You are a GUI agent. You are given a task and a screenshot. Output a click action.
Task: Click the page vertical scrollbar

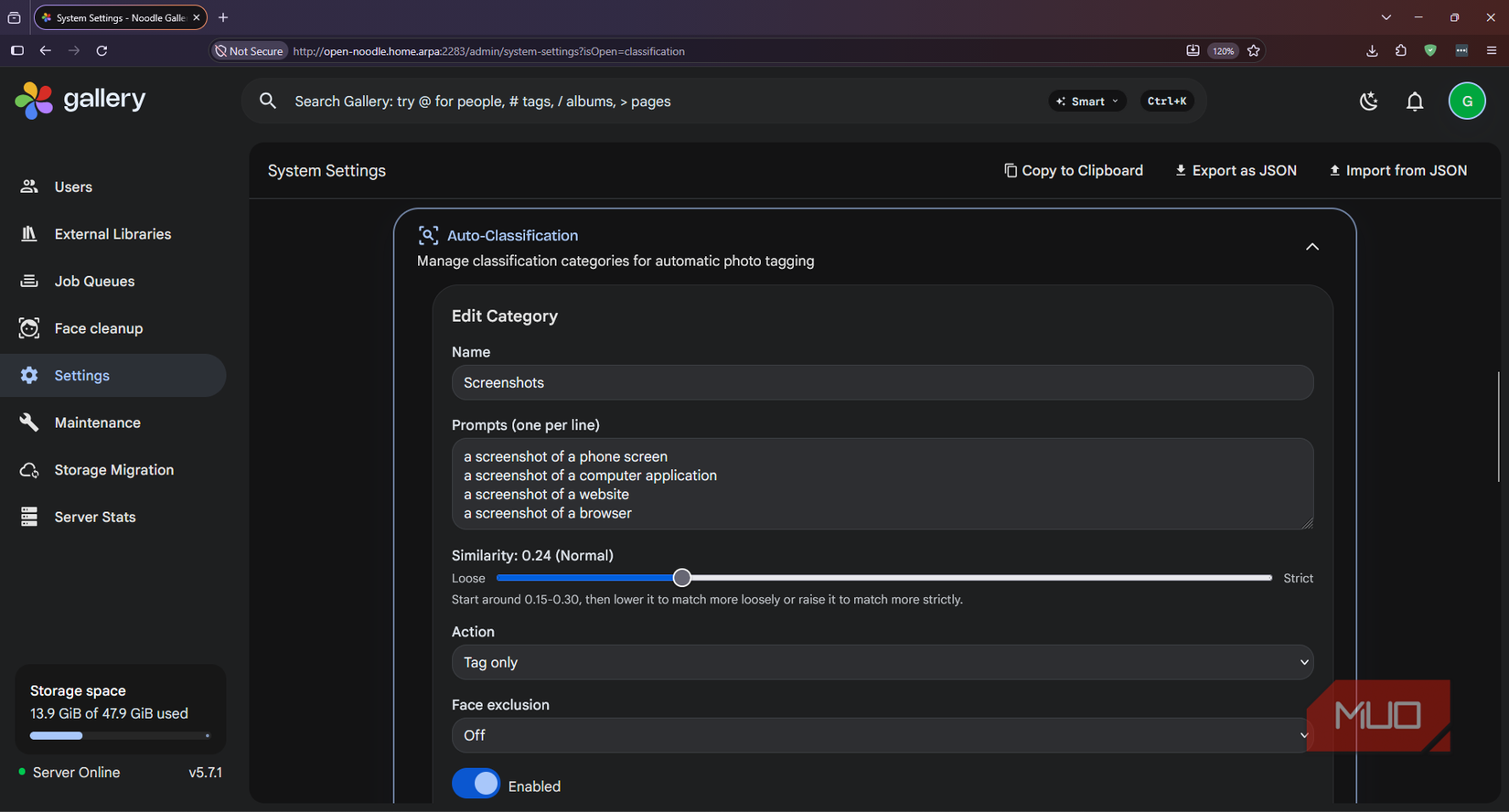1498,426
